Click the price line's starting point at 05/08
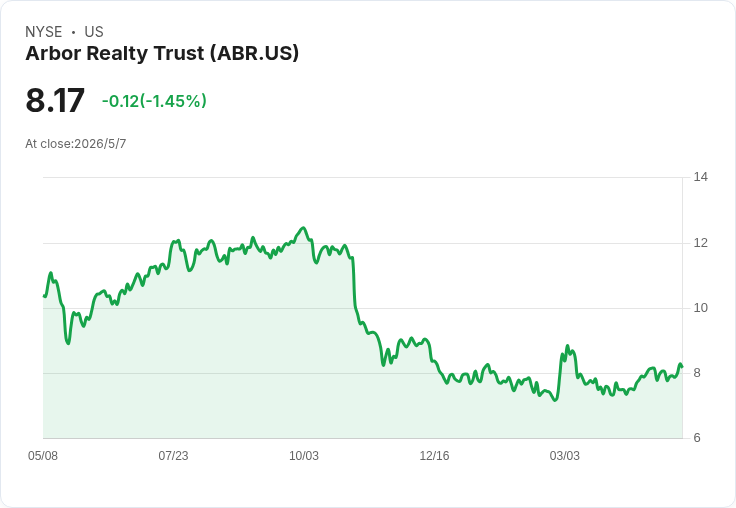736x508 pixels. tap(44, 296)
